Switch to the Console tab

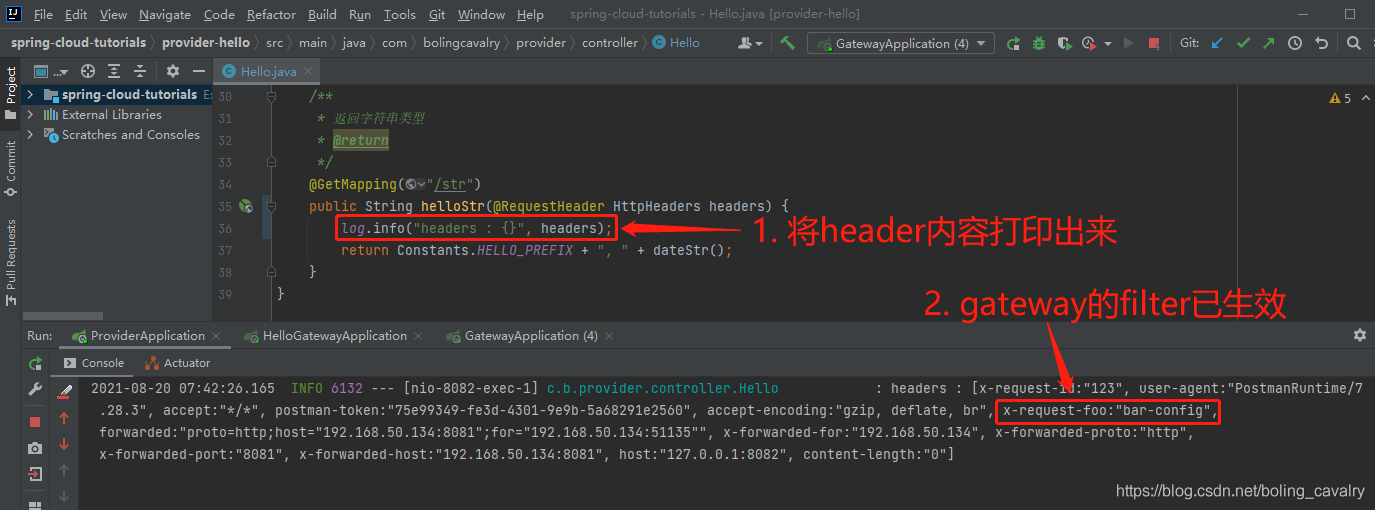94,363
